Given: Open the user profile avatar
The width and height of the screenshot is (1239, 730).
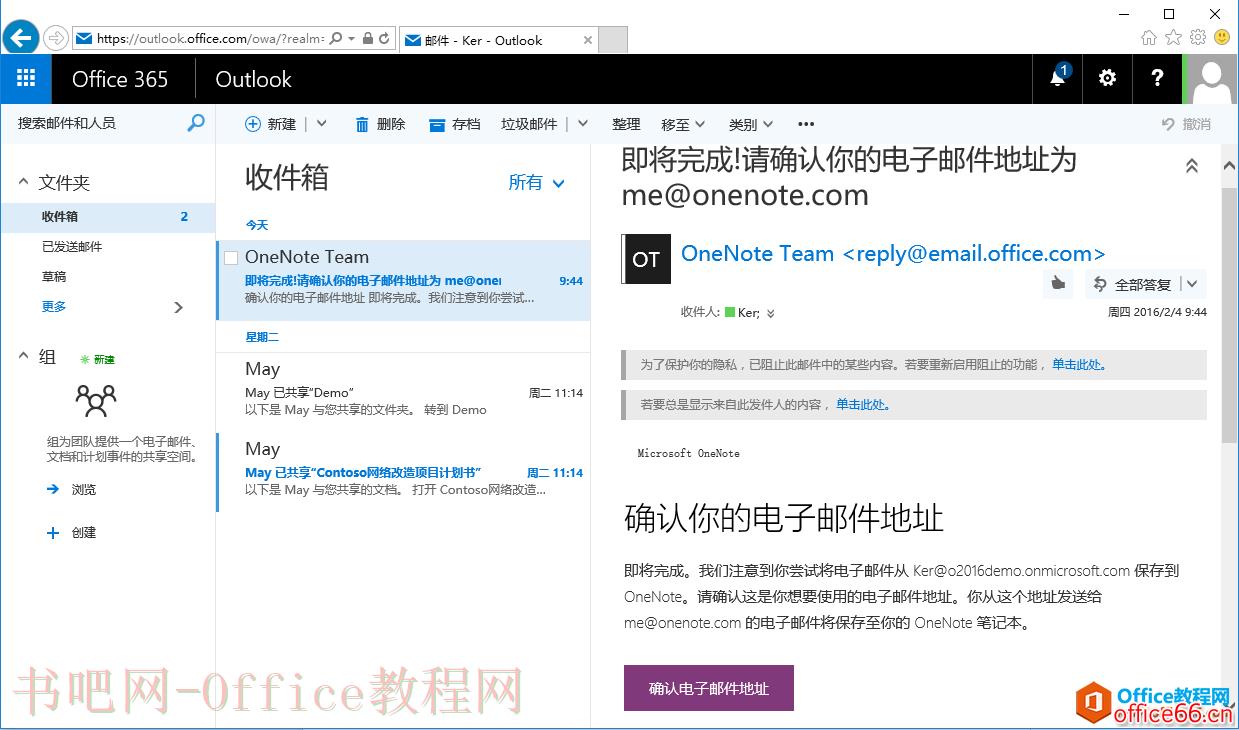Looking at the screenshot, I should [1211, 78].
